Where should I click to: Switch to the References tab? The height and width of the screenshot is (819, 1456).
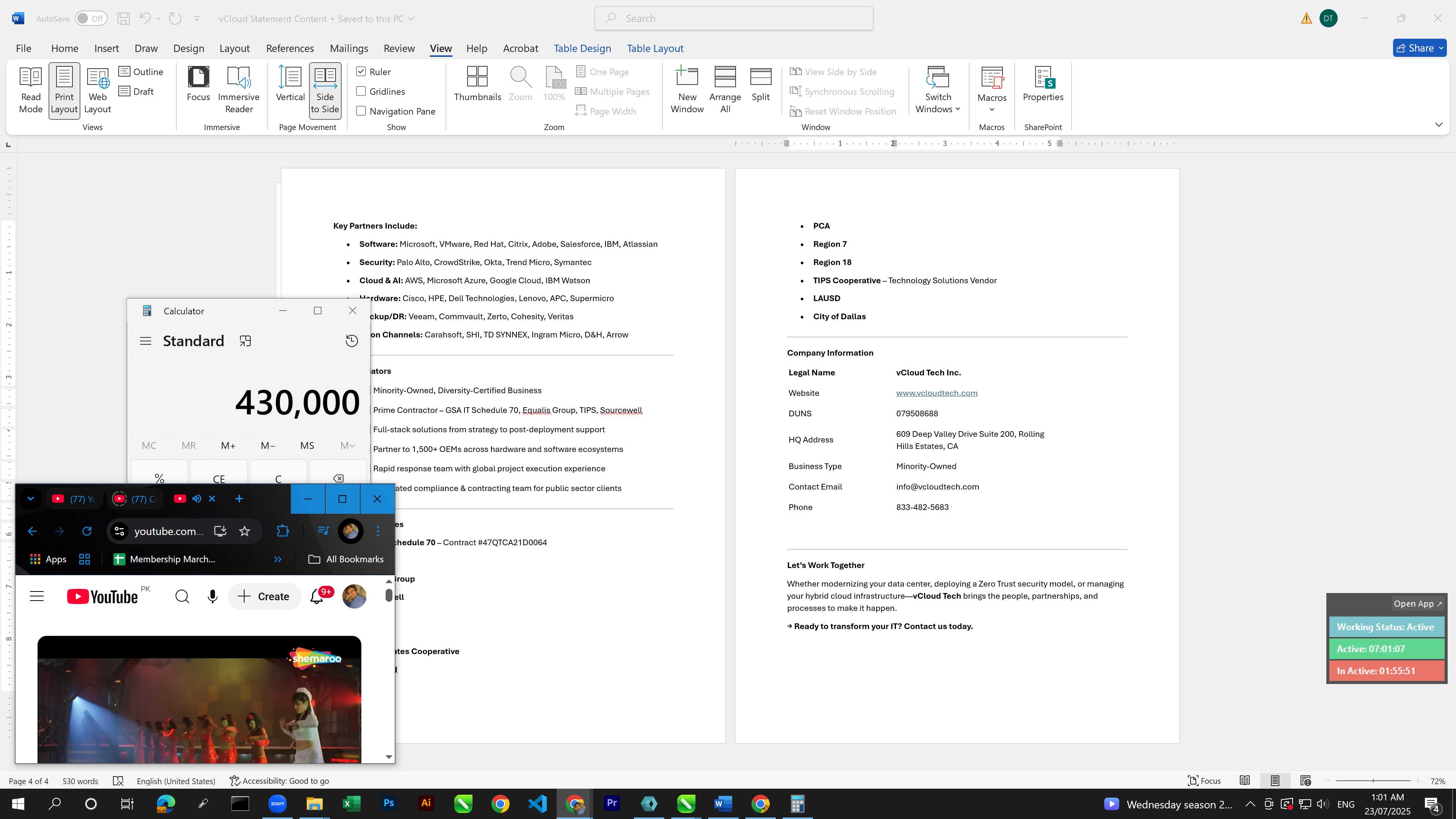point(290,48)
